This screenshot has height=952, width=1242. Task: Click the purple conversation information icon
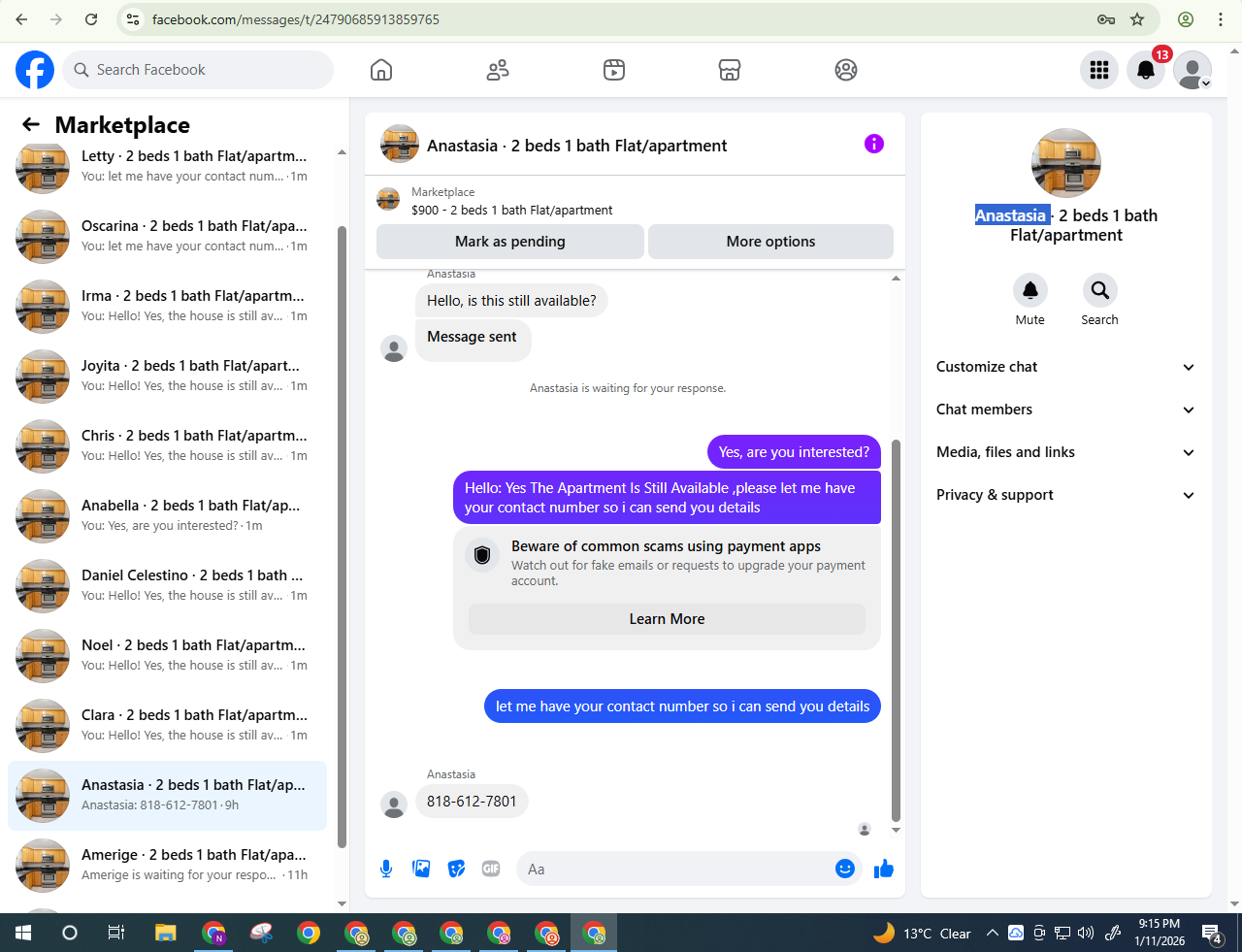point(874,144)
